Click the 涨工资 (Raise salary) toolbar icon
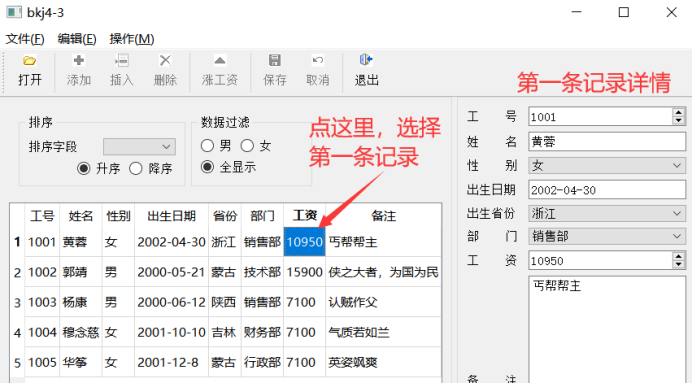The width and height of the screenshot is (693, 384). 220,61
